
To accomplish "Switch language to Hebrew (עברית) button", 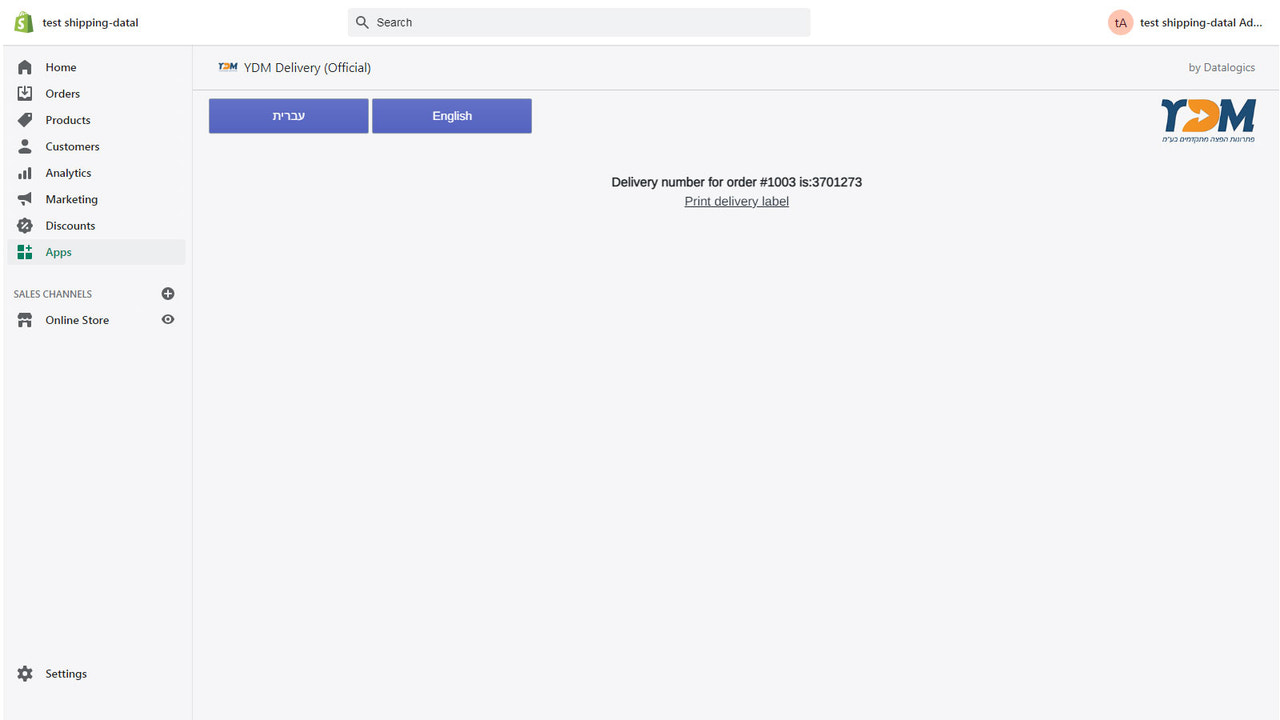I will 289,116.
